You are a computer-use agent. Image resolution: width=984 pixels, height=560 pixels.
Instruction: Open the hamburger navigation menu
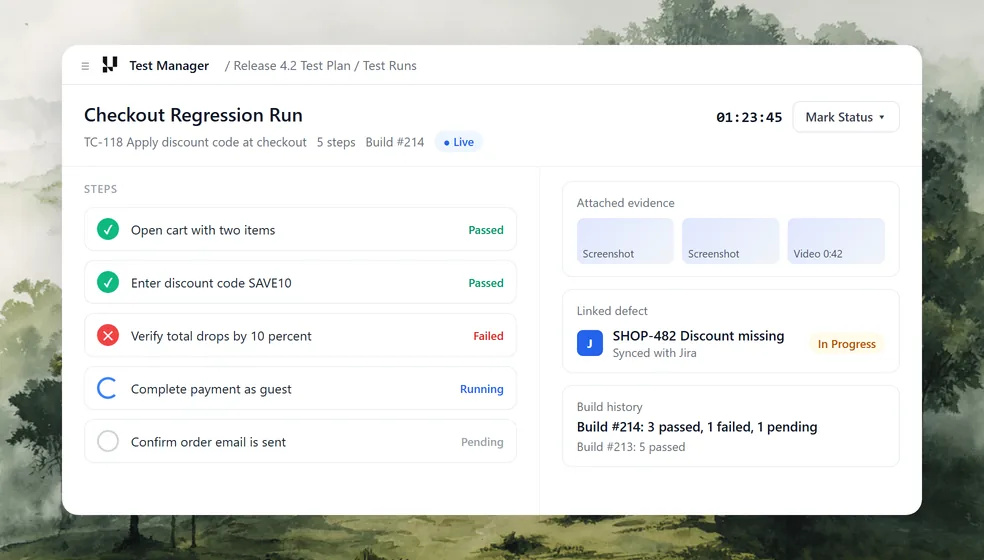click(85, 66)
